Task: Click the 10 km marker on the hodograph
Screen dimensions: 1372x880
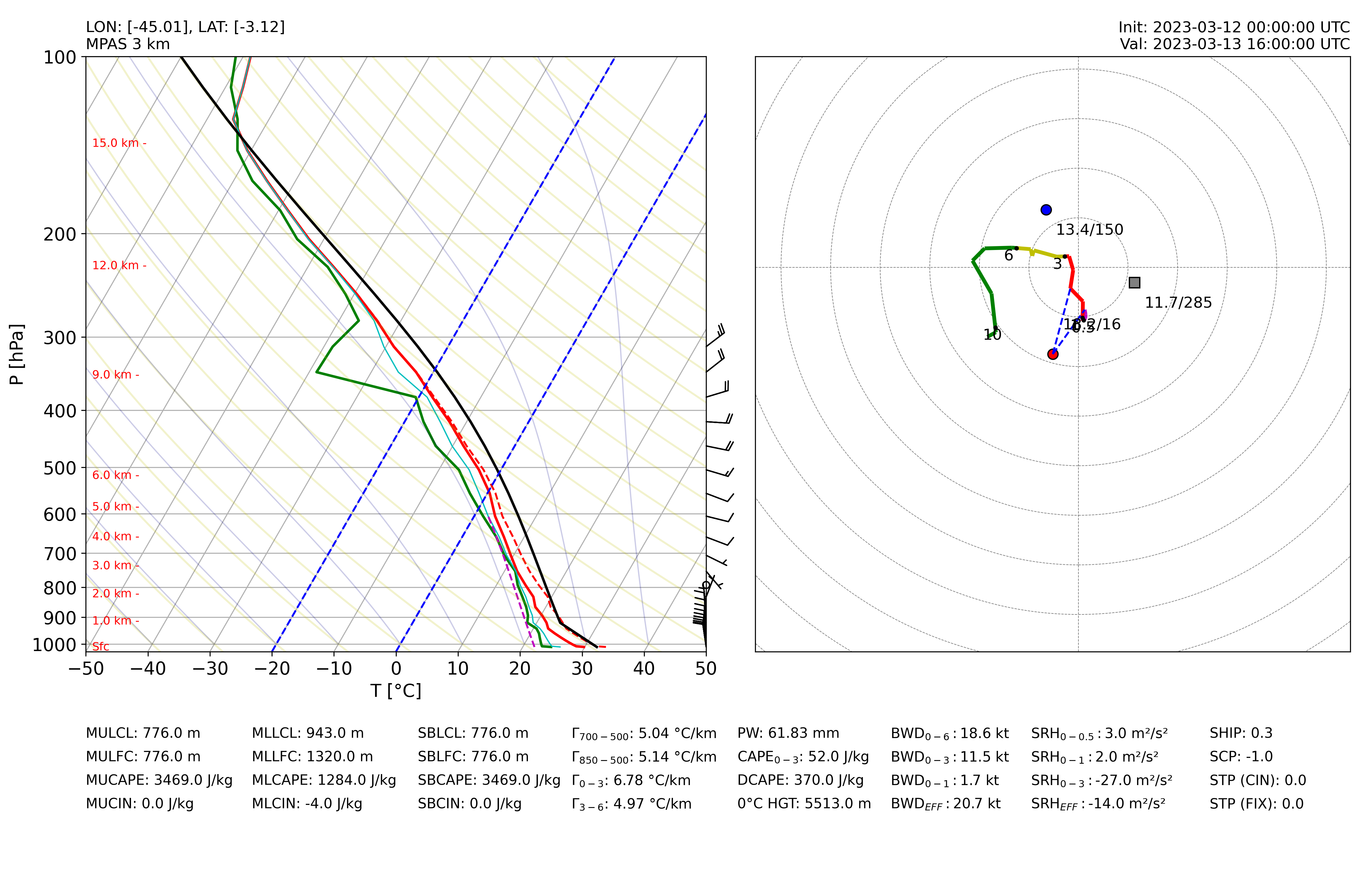Action: [x=992, y=335]
